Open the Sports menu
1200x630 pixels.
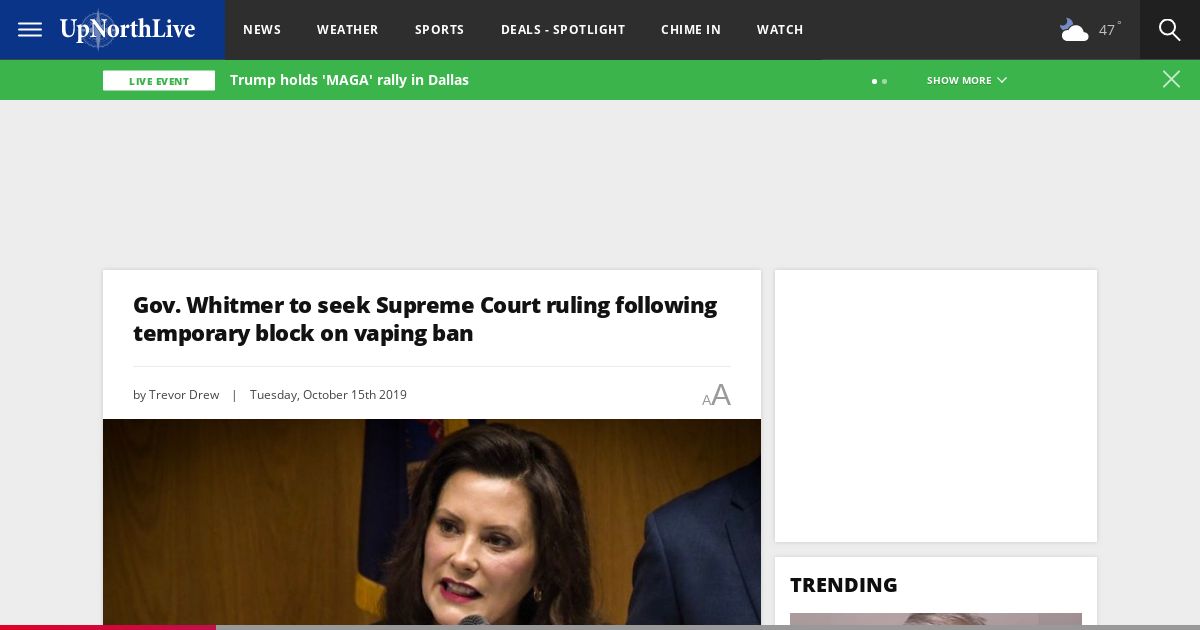[x=440, y=30]
